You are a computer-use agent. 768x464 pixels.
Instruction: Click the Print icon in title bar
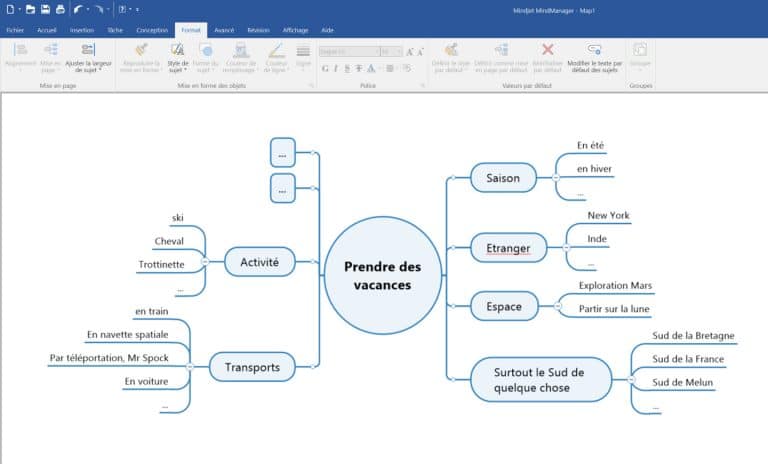point(60,9)
